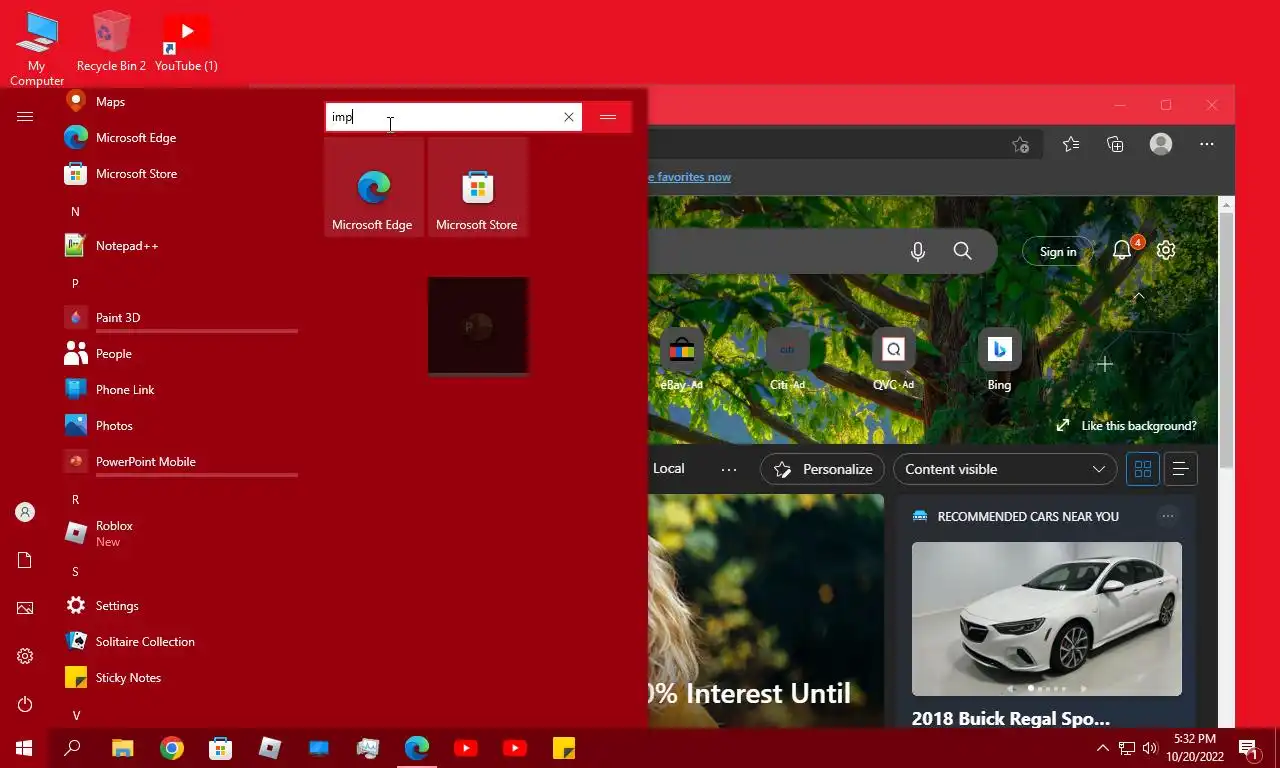This screenshot has height=768, width=1280.
Task: Click the tile group drag handle
Action: tap(608, 117)
